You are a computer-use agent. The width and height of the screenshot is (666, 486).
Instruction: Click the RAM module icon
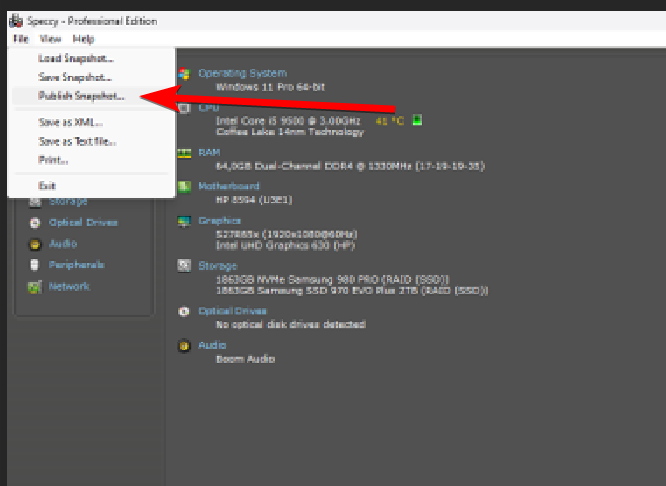(184, 153)
